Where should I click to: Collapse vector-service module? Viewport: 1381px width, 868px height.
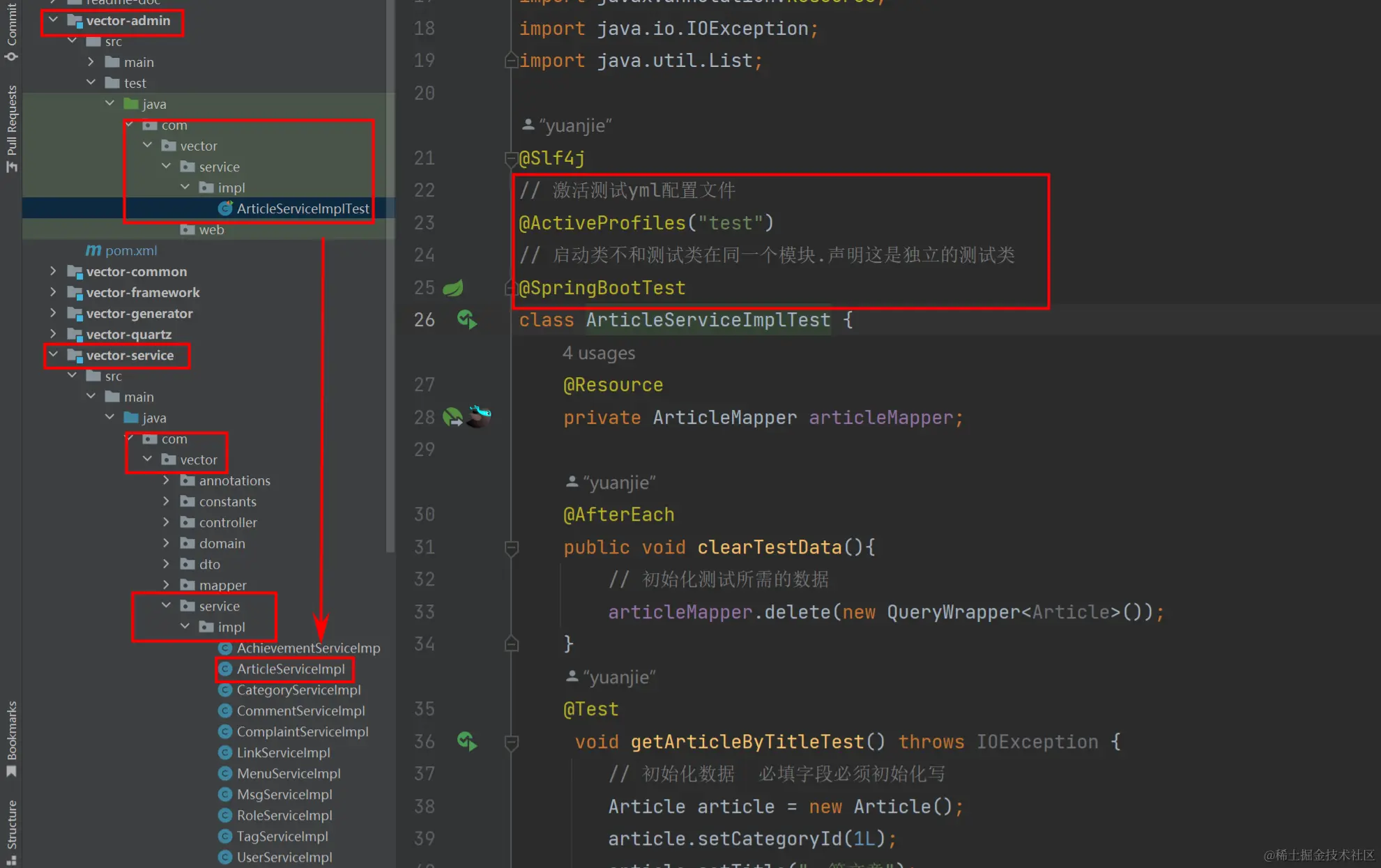(x=53, y=355)
